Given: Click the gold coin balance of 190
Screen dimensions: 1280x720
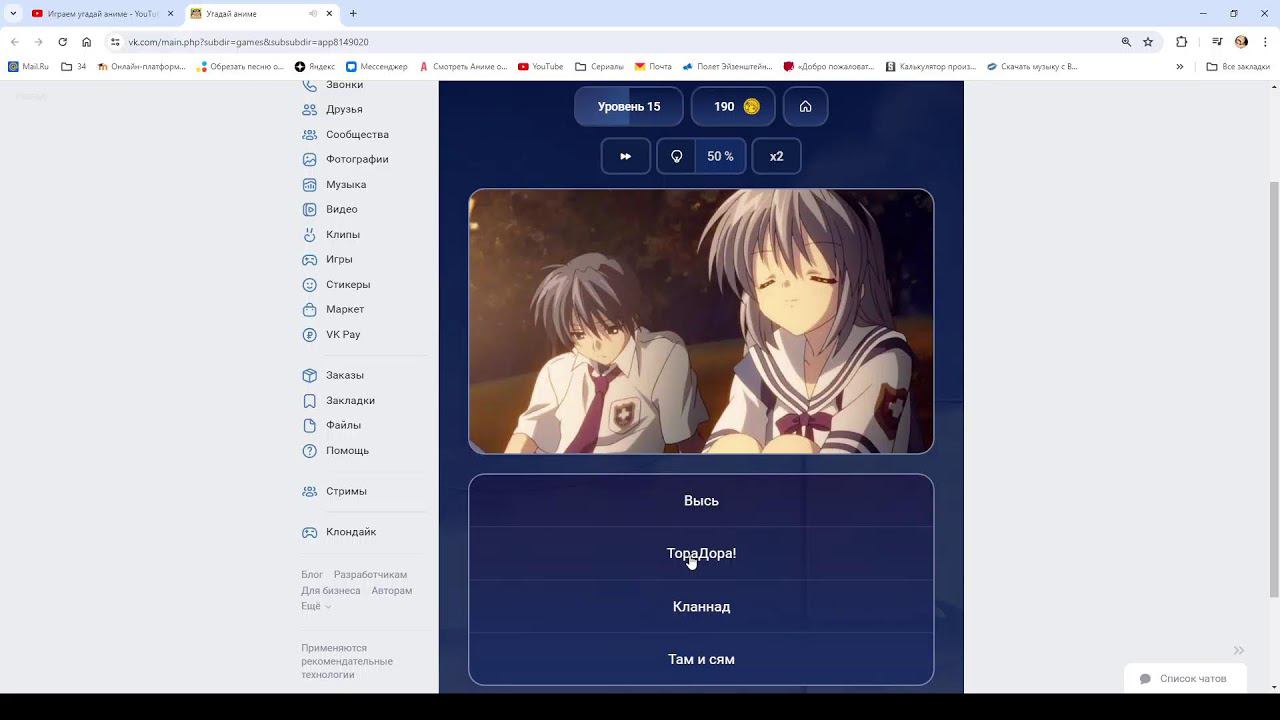Looking at the screenshot, I should (733, 107).
